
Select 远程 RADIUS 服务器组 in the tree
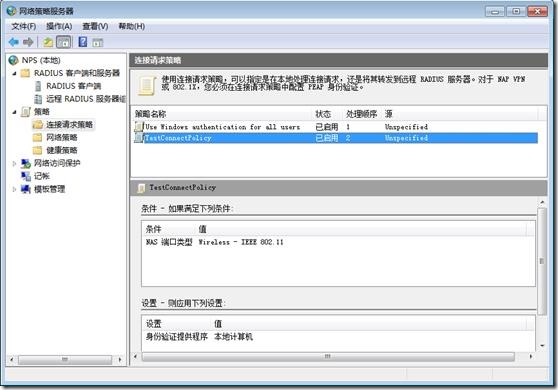click(86, 99)
